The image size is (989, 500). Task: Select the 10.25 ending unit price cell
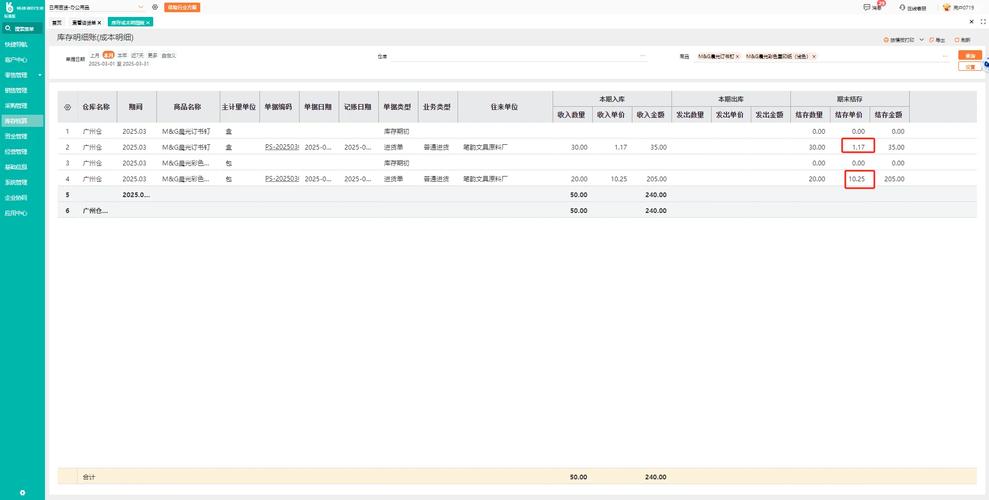pyautogui.click(x=858, y=179)
